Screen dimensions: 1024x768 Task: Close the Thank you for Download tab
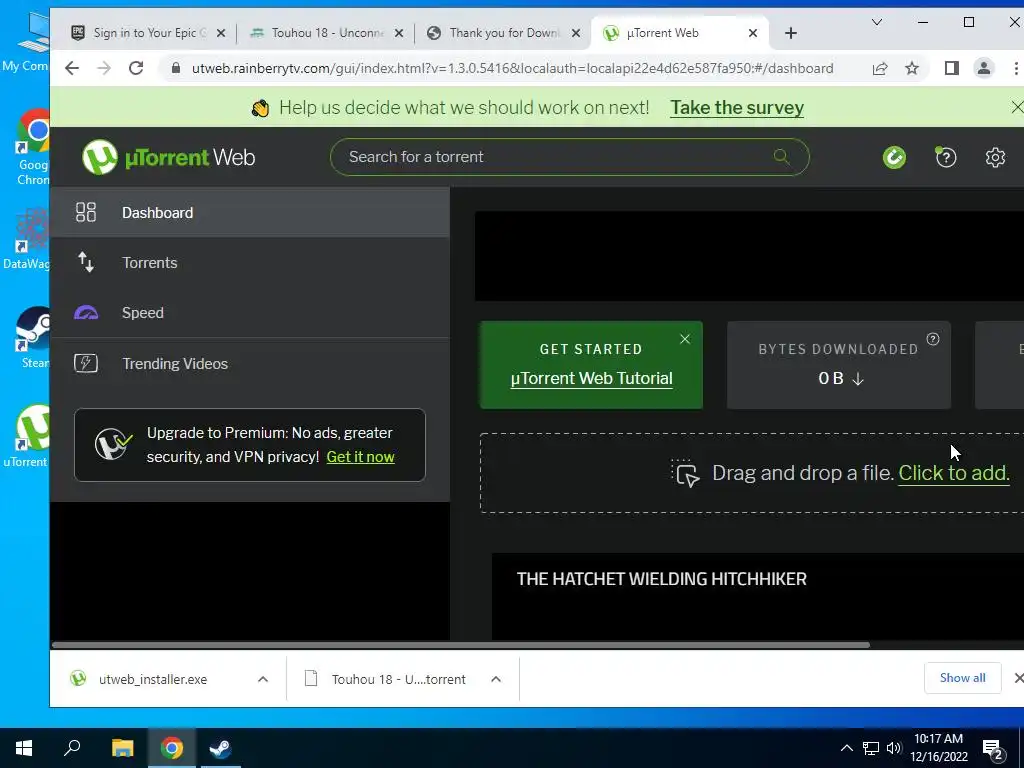click(575, 33)
